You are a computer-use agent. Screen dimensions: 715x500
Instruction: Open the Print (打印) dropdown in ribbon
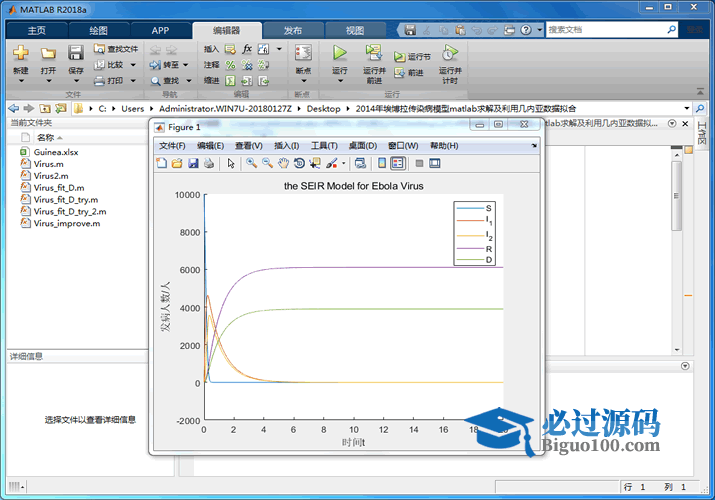131,81
